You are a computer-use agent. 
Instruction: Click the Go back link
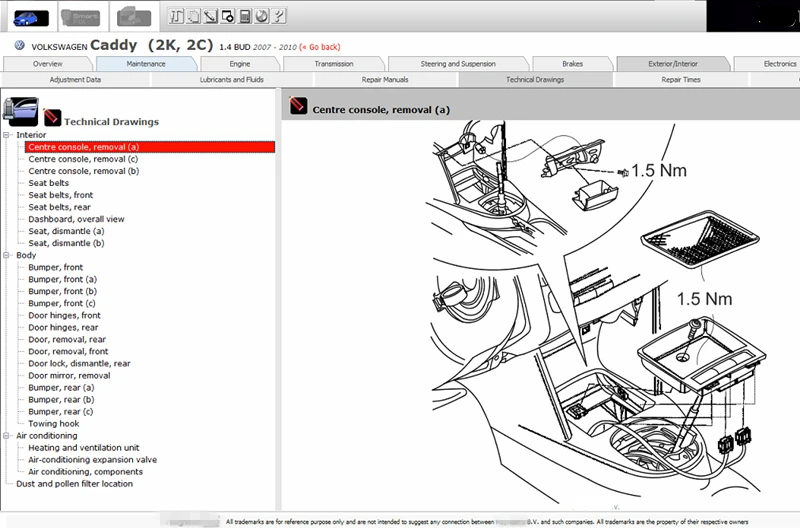320,47
